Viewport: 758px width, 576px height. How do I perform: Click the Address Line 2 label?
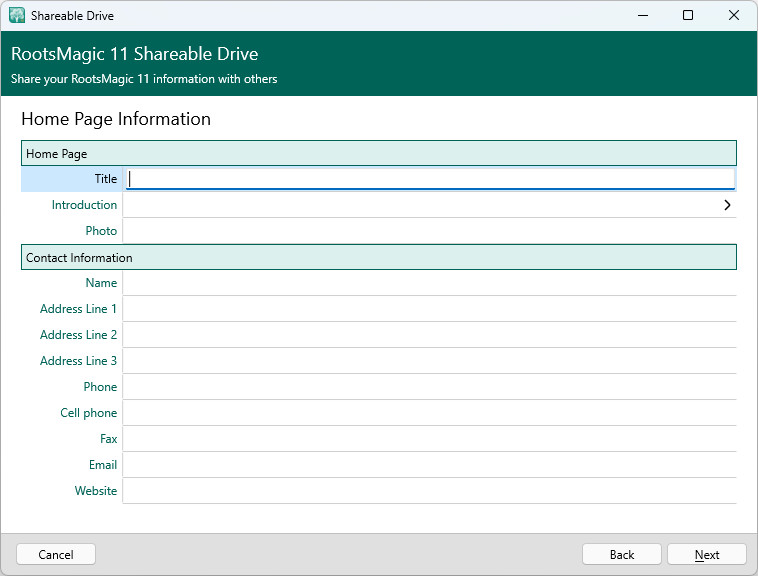point(78,335)
